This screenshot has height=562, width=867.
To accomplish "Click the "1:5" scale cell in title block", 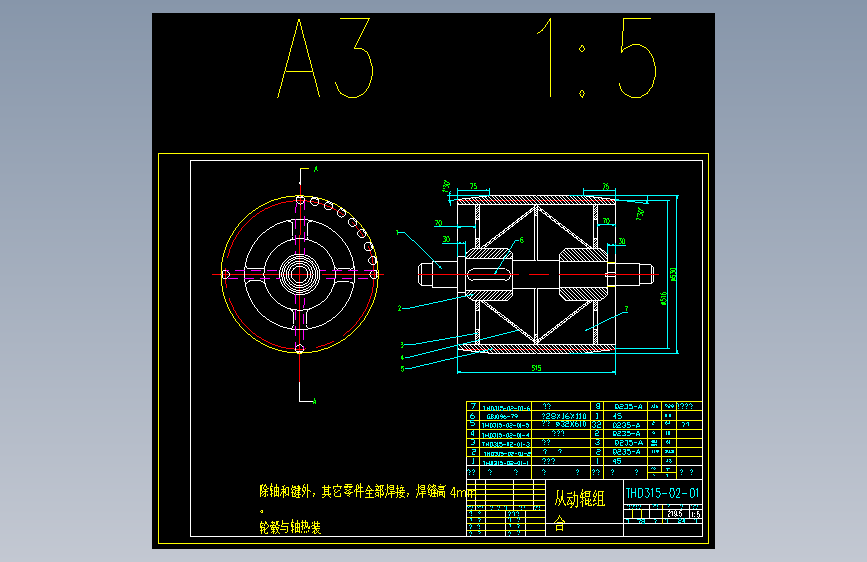I will (x=696, y=514).
